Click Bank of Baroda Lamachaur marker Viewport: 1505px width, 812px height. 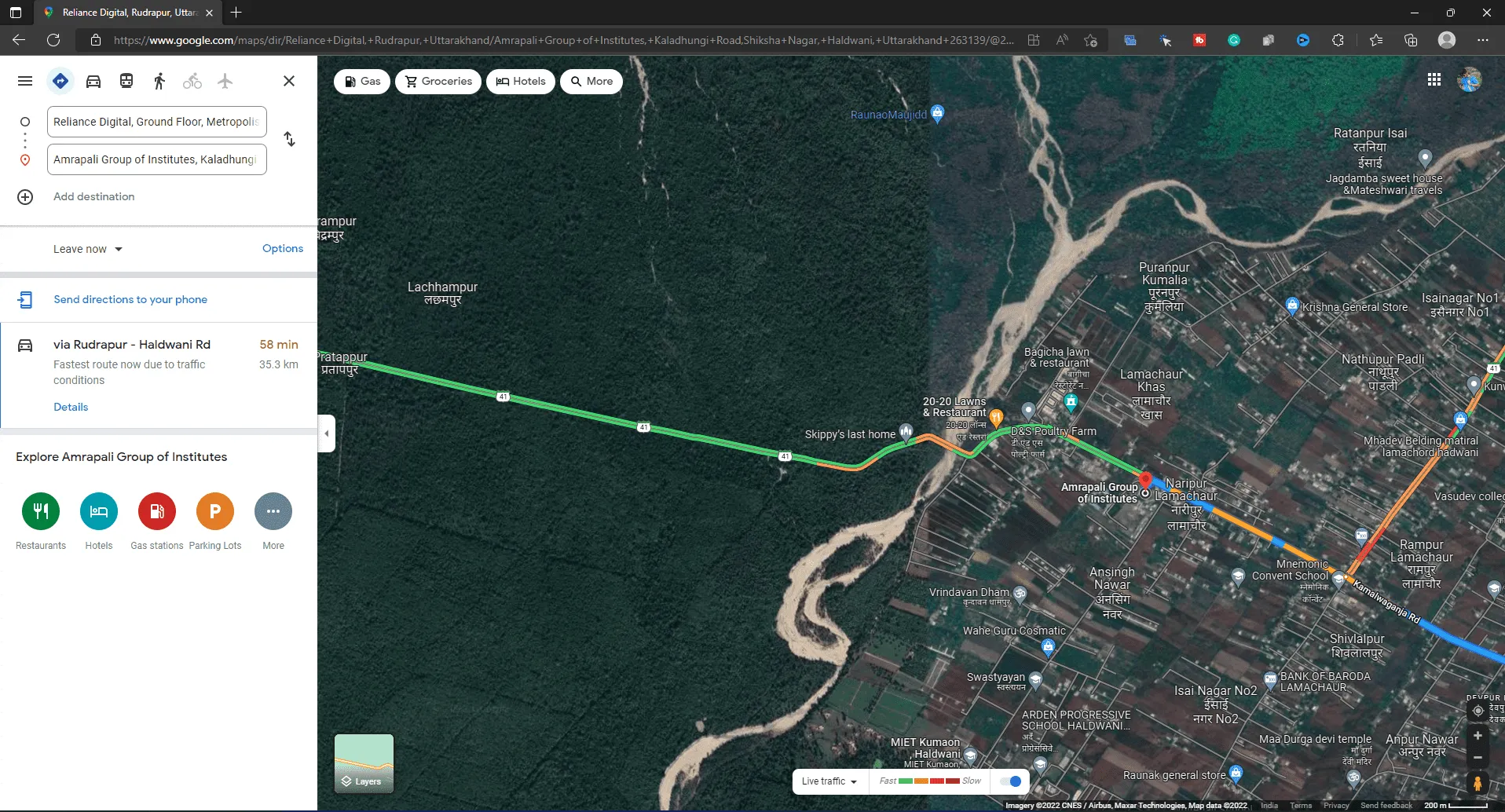coord(1270,679)
